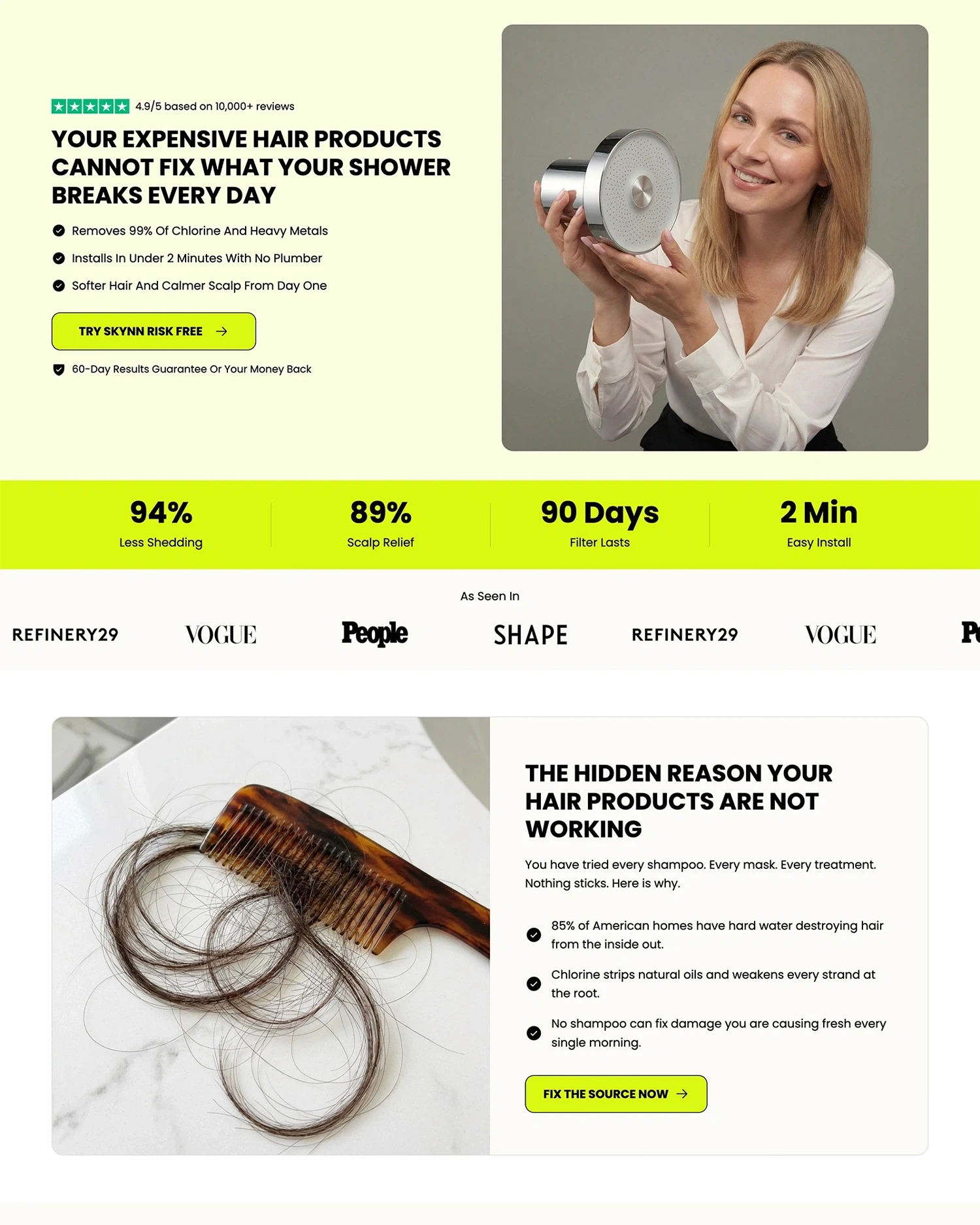Click the checkmark beside Chlorine strips natural oils

coord(534,984)
